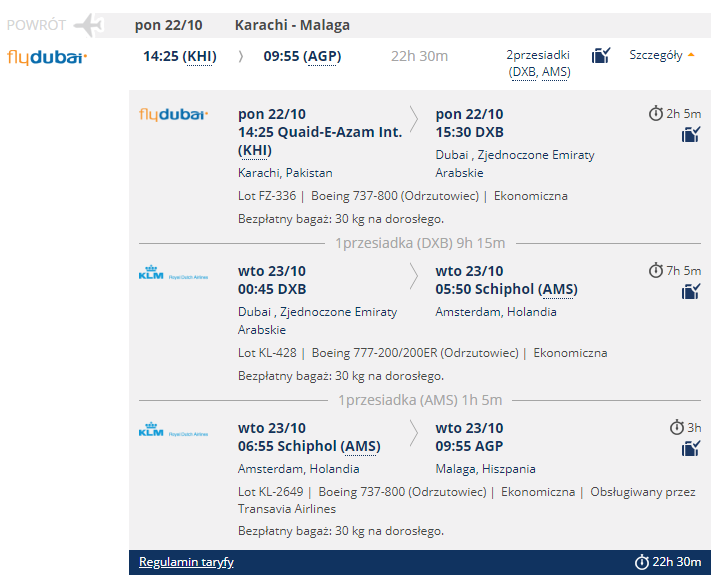Click Schiphol (AMS) arrival at 05:50
Viewport: 722px width, 583px height.
point(507,289)
